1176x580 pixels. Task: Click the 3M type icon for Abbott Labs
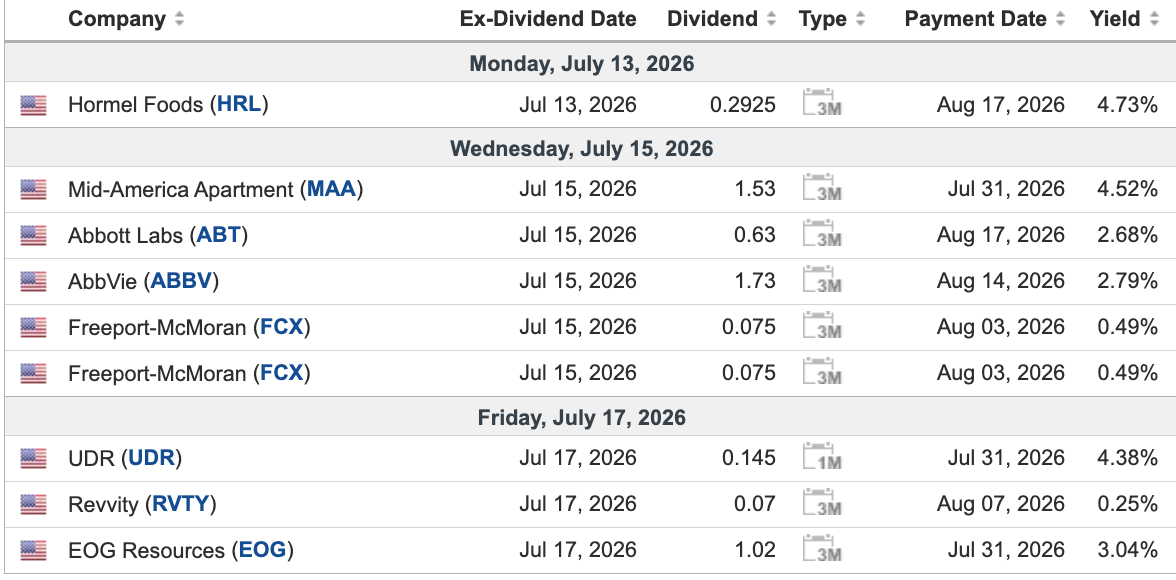(x=822, y=235)
